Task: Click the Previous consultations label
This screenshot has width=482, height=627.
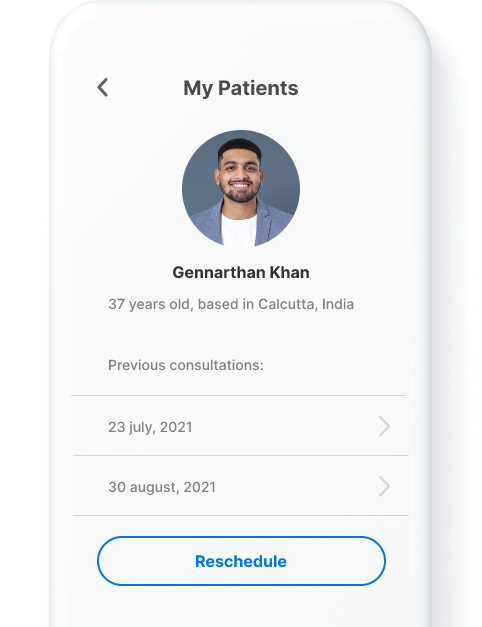Action: click(x=186, y=365)
